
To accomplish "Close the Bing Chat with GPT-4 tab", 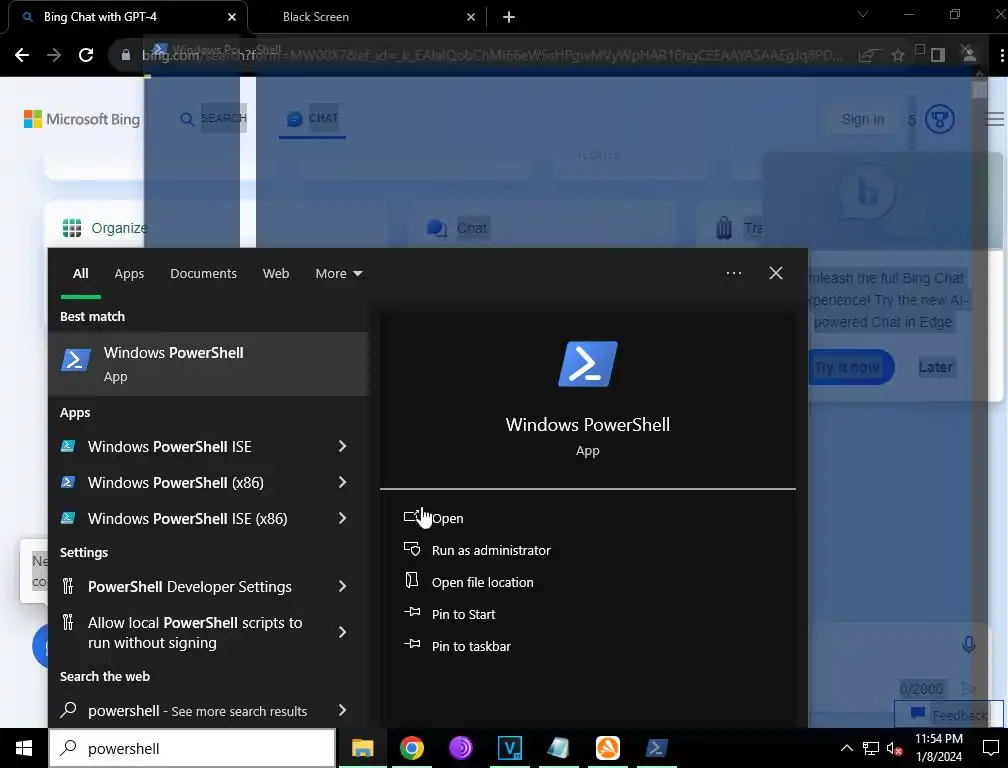I will click(231, 17).
